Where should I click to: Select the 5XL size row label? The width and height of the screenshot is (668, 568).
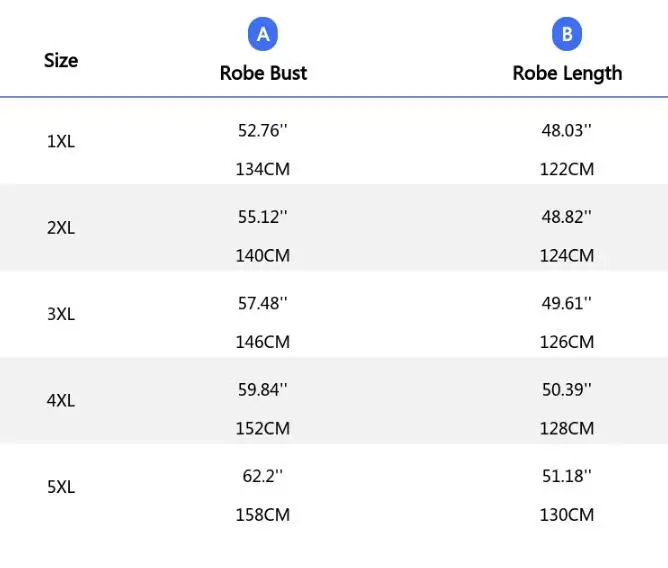[x=61, y=487]
